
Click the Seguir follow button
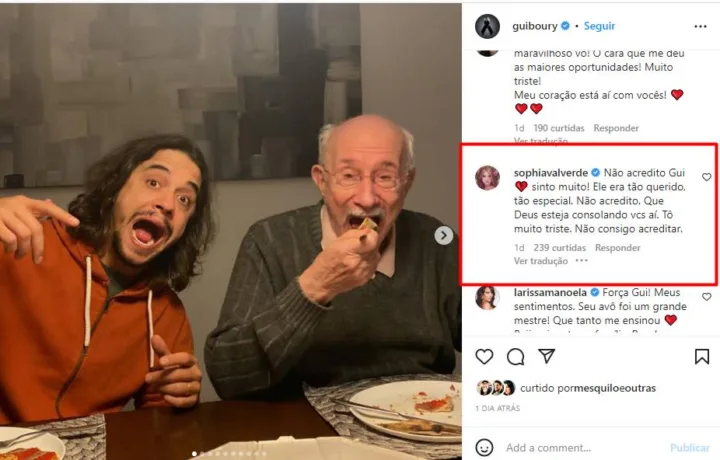tap(599, 26)
